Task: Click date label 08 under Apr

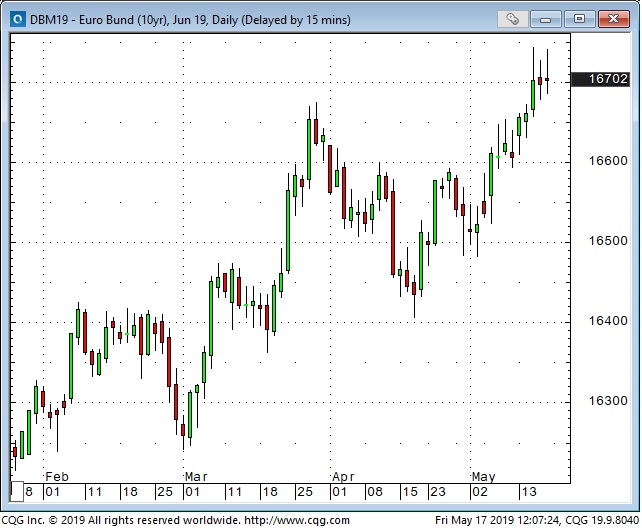Action: click(x=375, y=492)
